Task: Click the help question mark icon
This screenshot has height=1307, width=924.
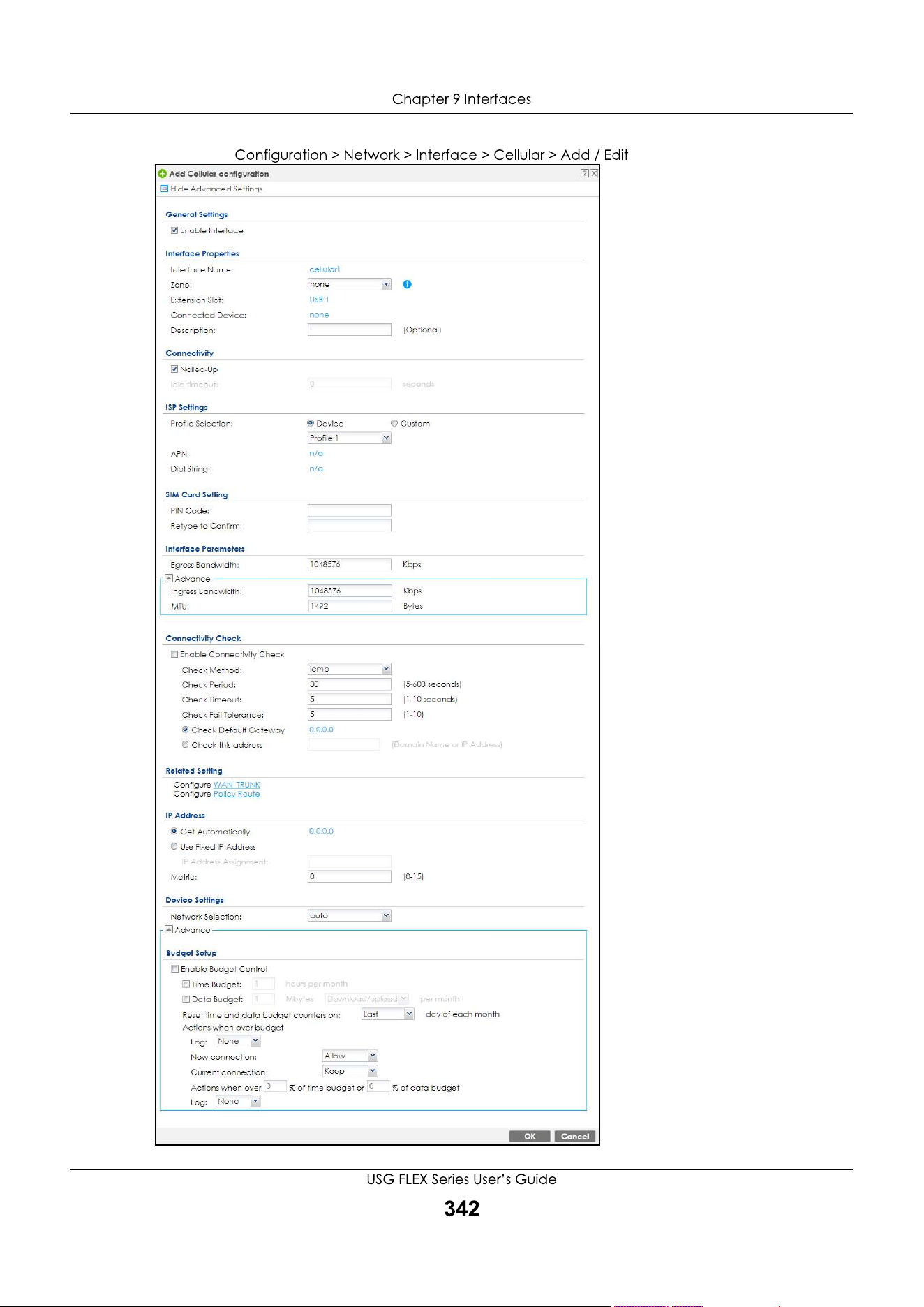Action: 584,173
